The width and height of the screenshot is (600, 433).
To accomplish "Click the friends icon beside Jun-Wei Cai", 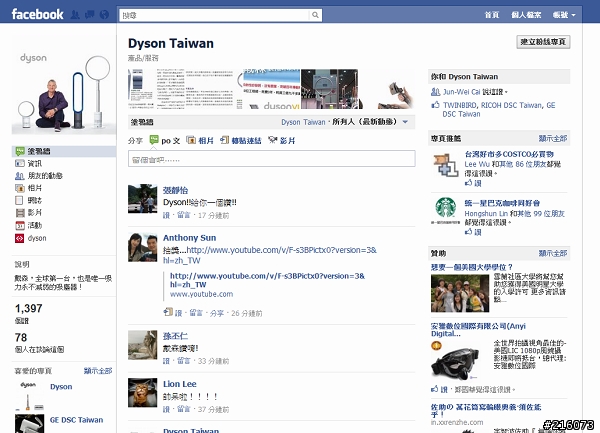I will click(x=435, y=92).
